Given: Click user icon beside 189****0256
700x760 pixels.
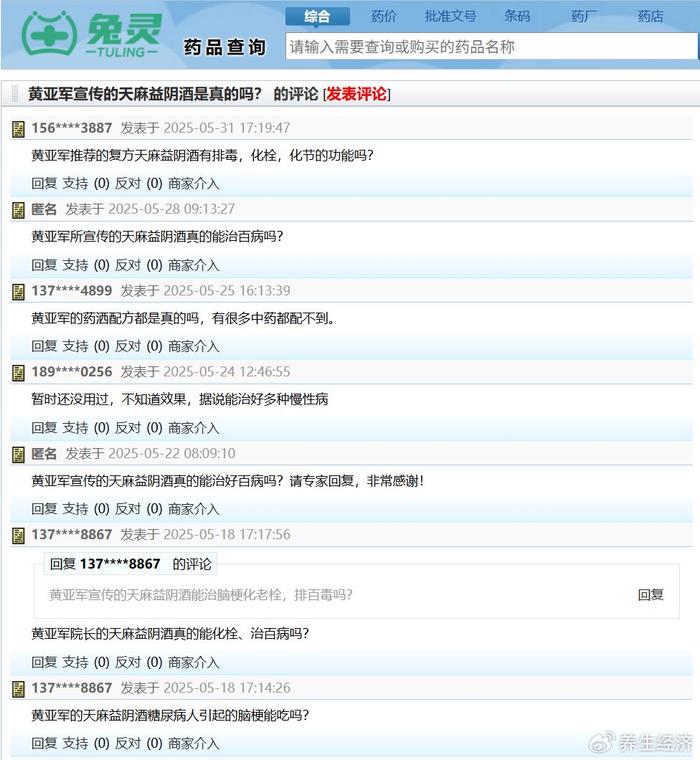Looking at the screenshot, I should (x=18, y=373).
